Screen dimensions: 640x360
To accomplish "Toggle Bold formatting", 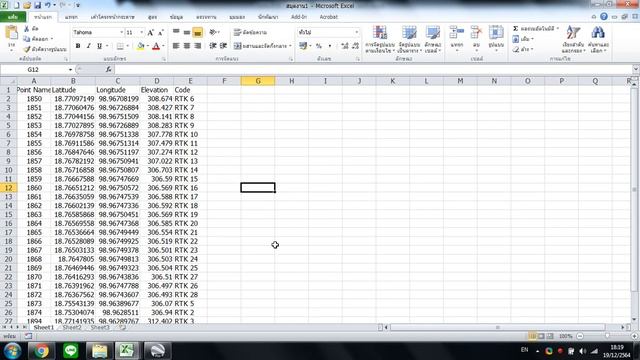I will pyautogui.click(x=78, y=46).
